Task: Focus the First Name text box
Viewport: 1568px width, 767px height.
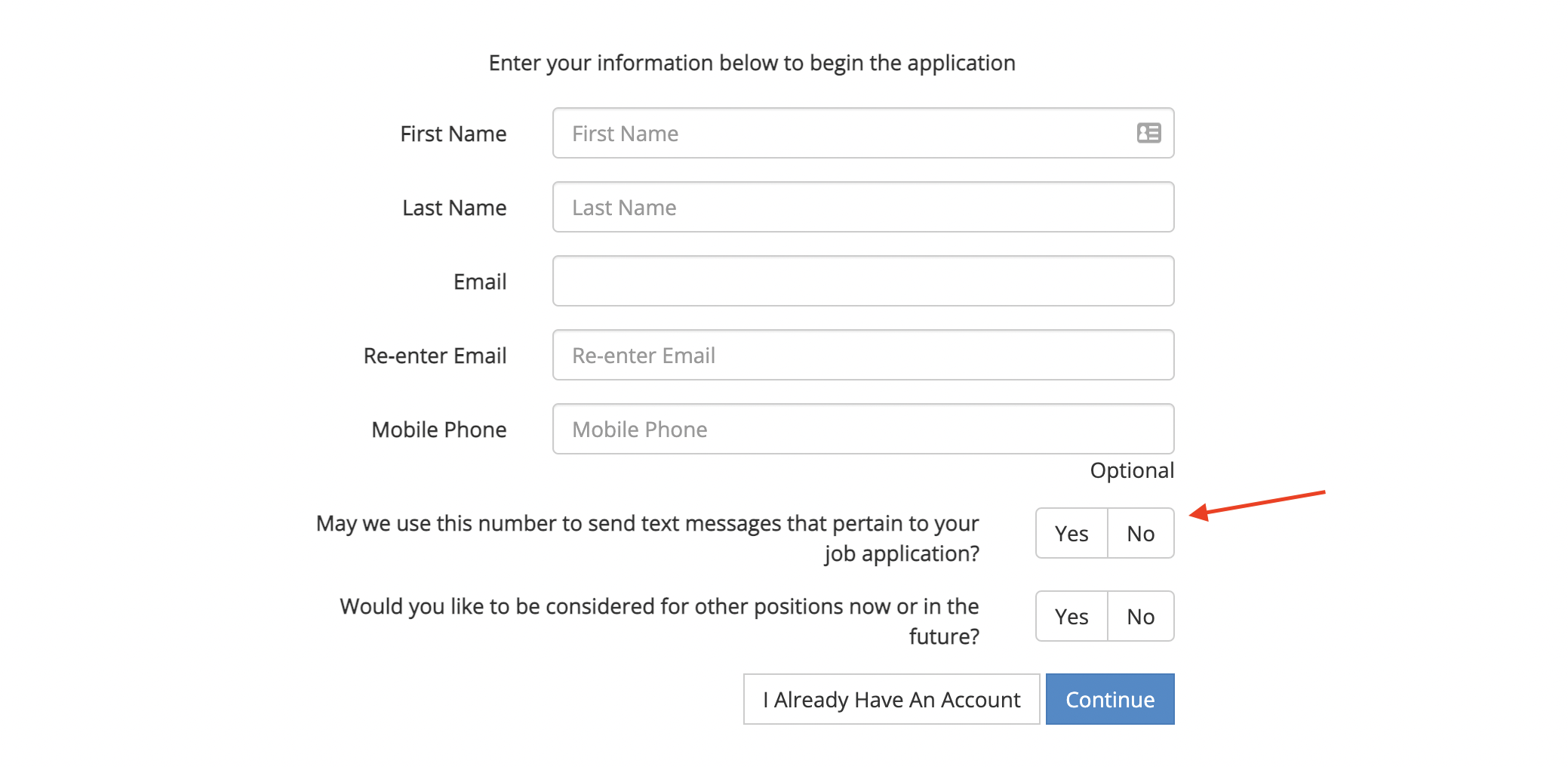Action: 845,134
